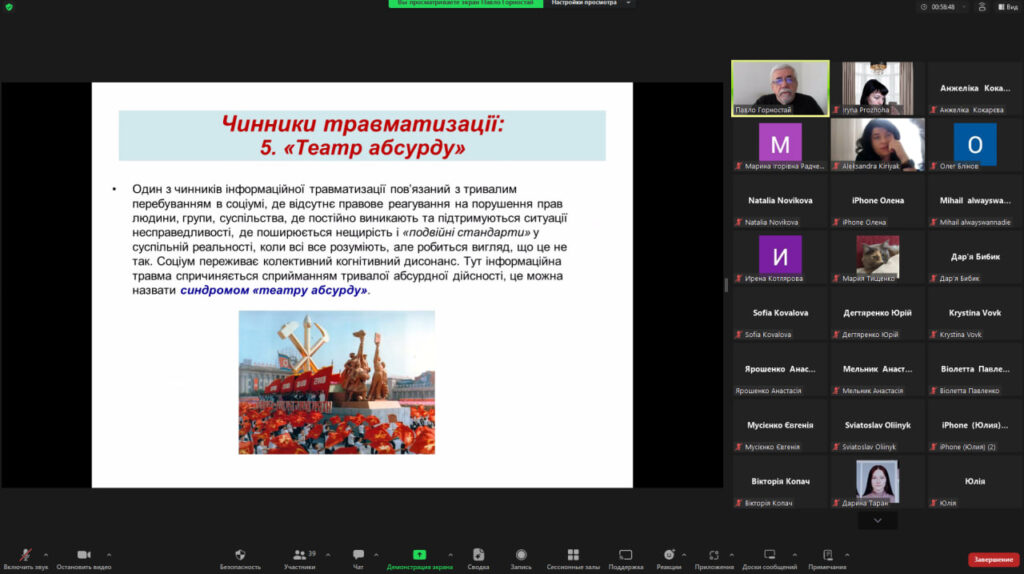
Task: Open the Безопасность security shield icon
Action: tap(240, 555)
